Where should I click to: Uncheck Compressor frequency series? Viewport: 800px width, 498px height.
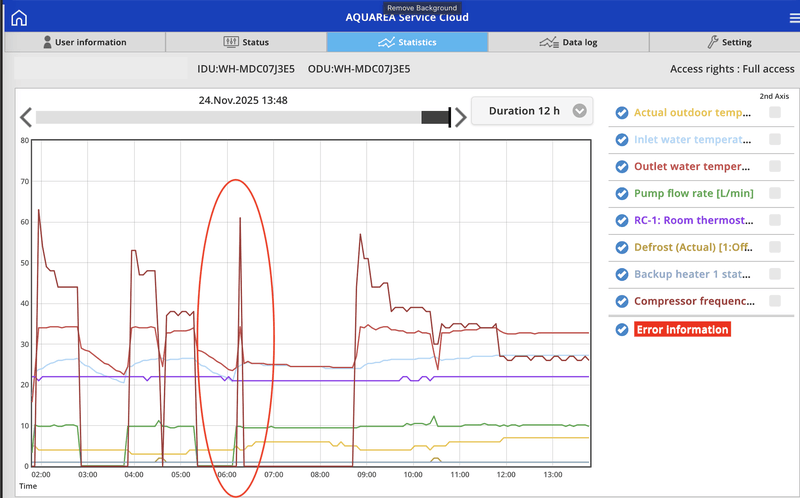pos(621,302)
